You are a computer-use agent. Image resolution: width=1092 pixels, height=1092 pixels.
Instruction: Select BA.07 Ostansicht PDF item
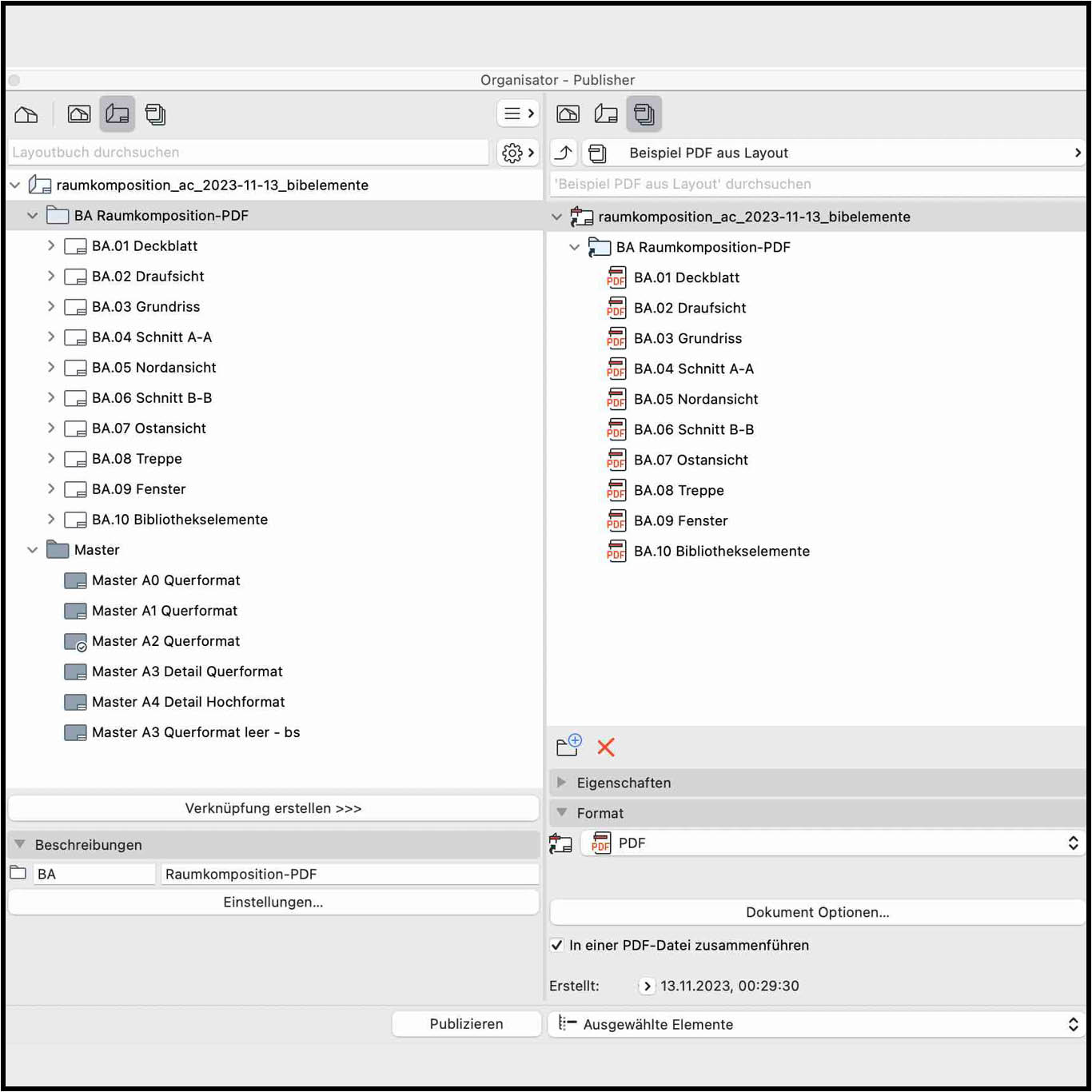click(x=691, y=460)
